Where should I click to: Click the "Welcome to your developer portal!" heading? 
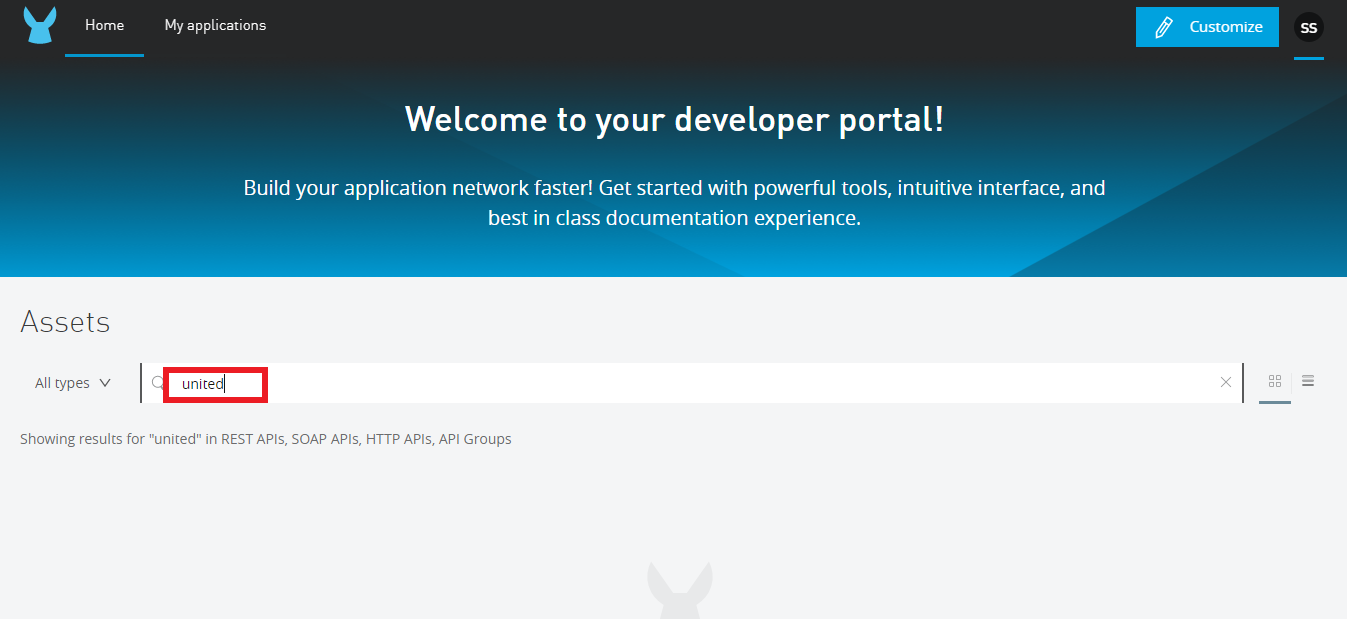click(674, 120)
